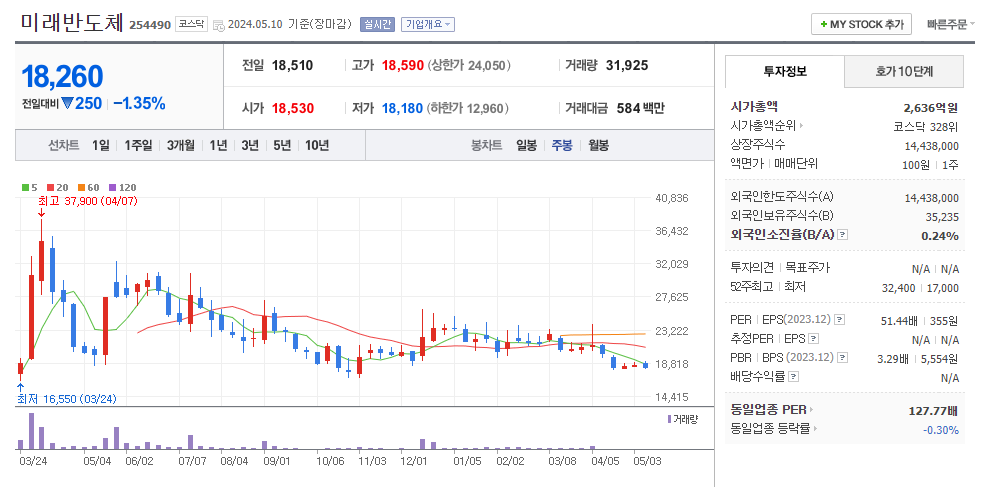Switch to the 투자정보 tab

(x=785, y=71)
